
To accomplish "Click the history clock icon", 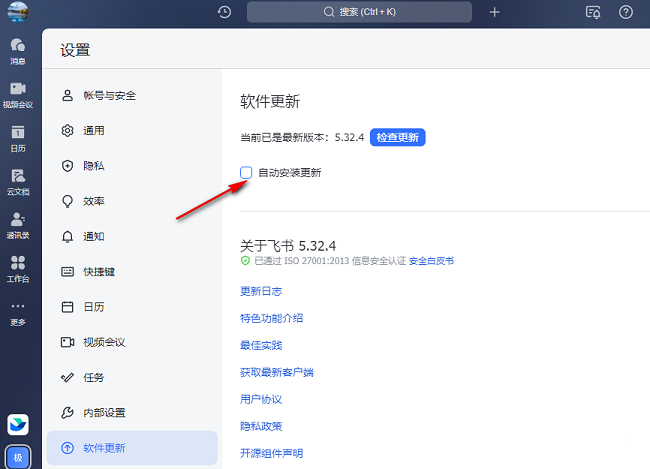I will 225,12.
